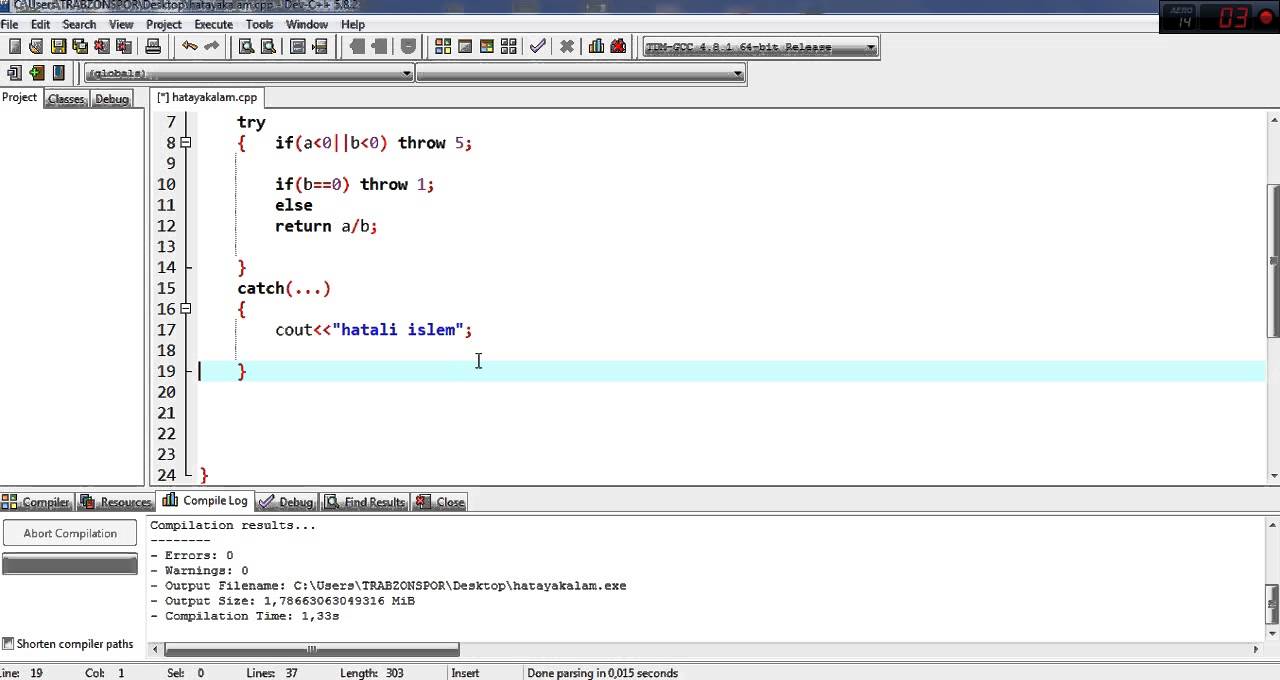Image resolution: width=1280 pixels, height=680 pixels.
Task: Click the "hatali islem" string in code
Action: pyautogui.click(x=398, y=329)
